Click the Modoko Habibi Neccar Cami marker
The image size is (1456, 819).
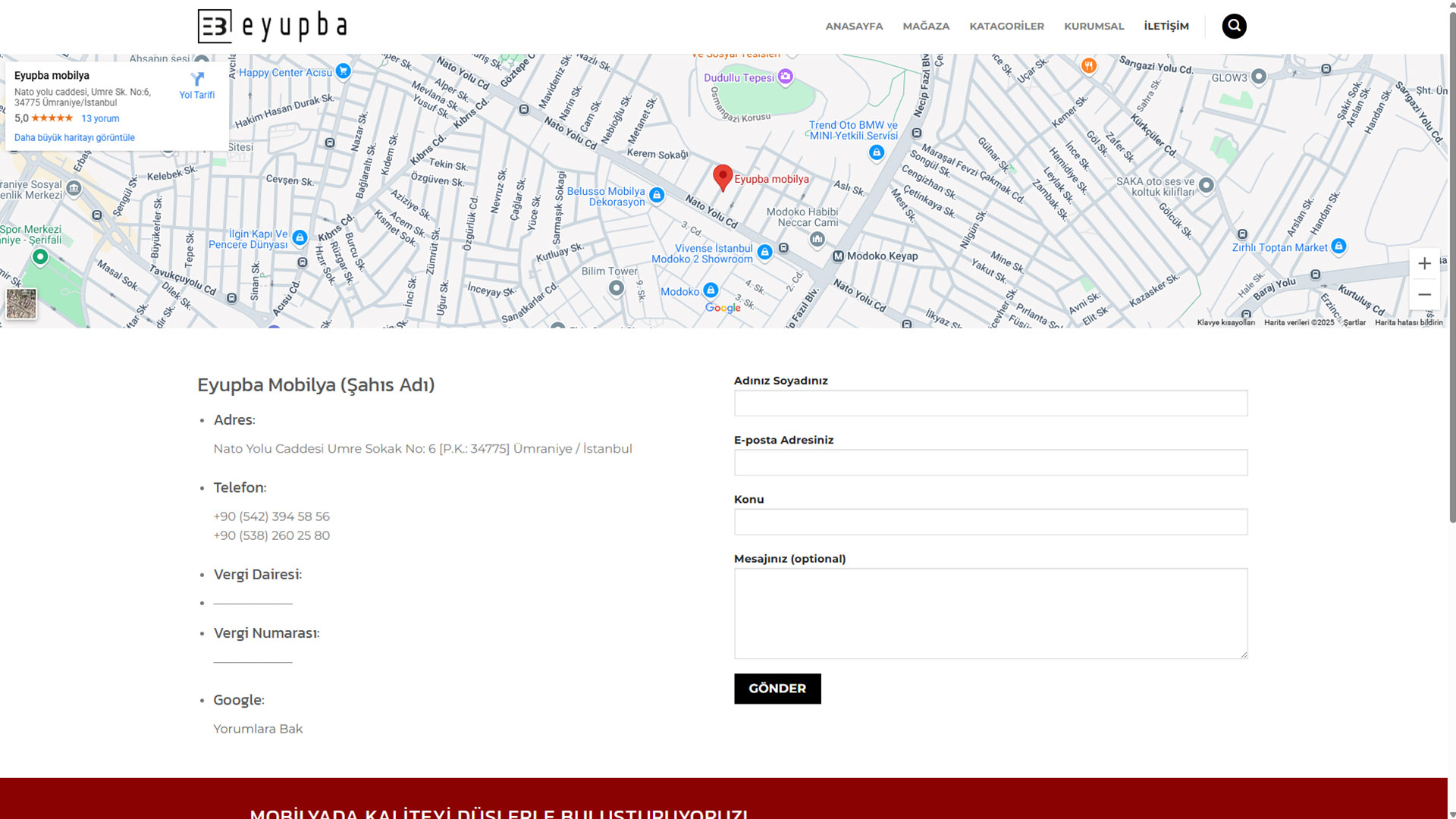817,240
